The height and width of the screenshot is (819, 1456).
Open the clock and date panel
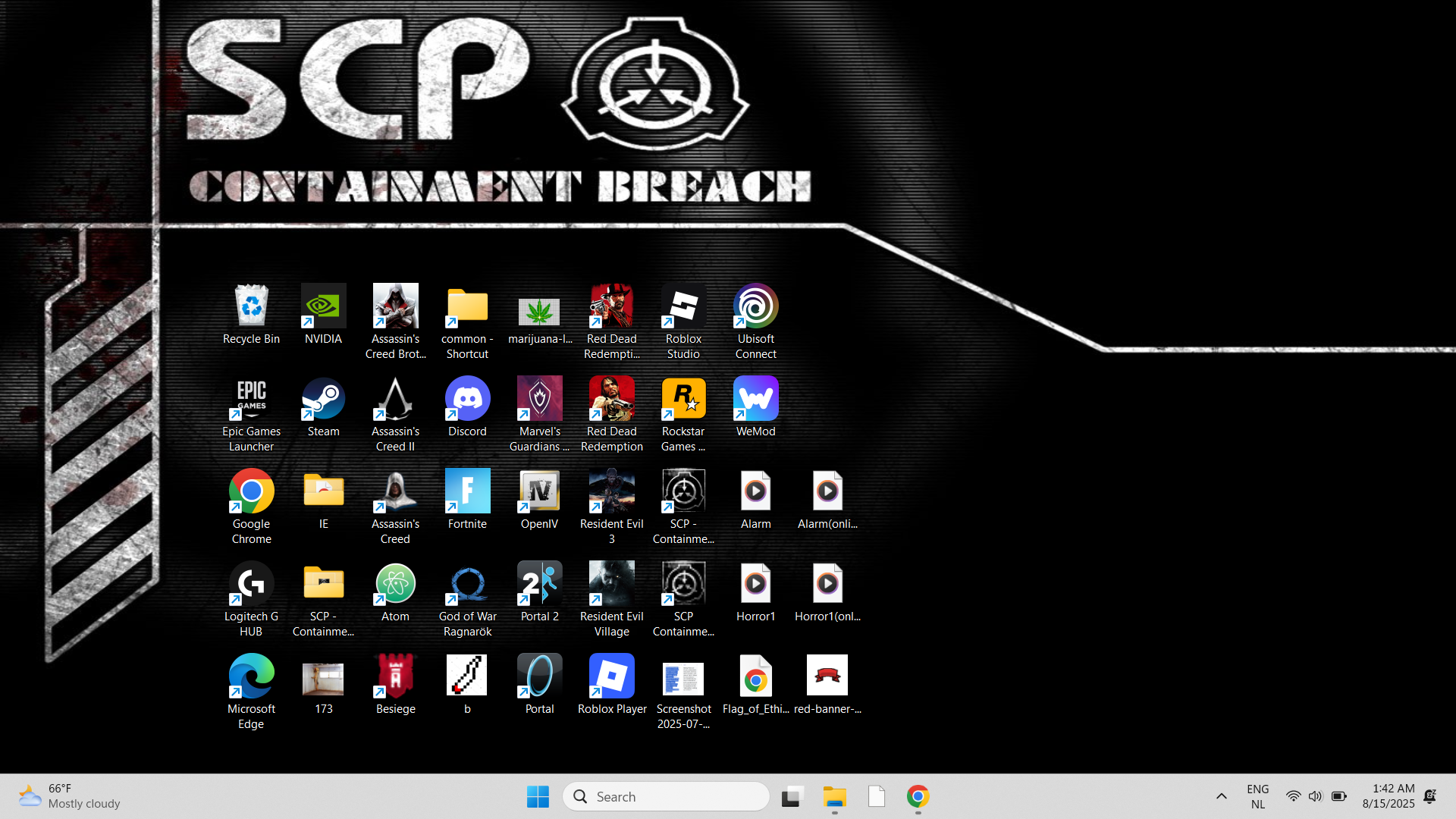1389,796
